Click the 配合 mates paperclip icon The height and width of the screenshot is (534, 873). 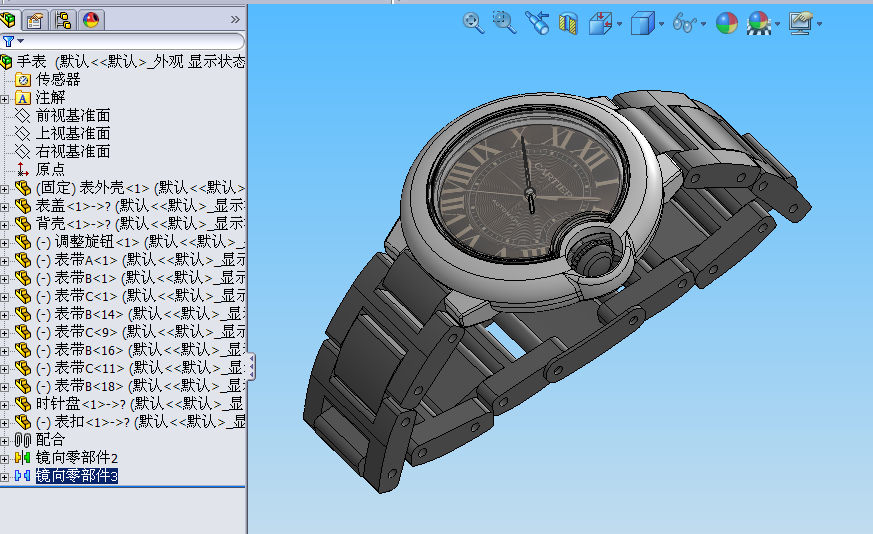(23, 440)
